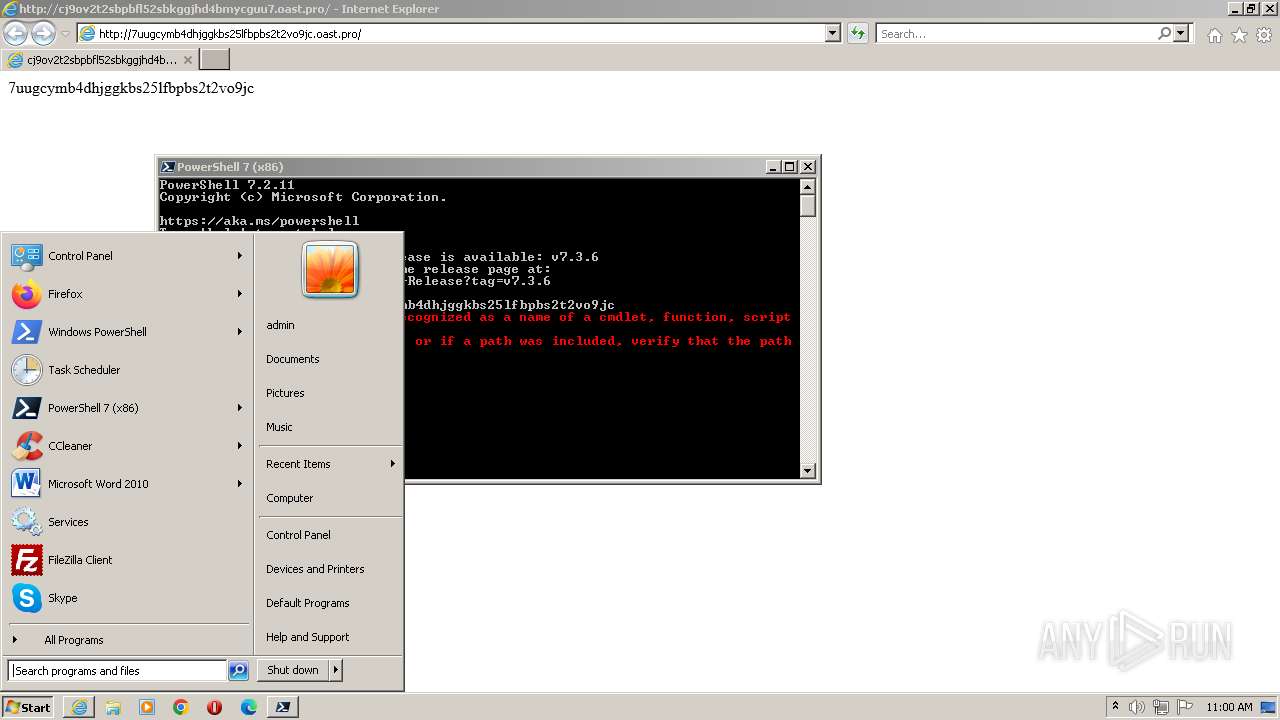Image resolution: width=1280 pixels, height=720 pixels.
Task: Click the PowerShell taskbar icon
Action: click(x=283, y=707)
